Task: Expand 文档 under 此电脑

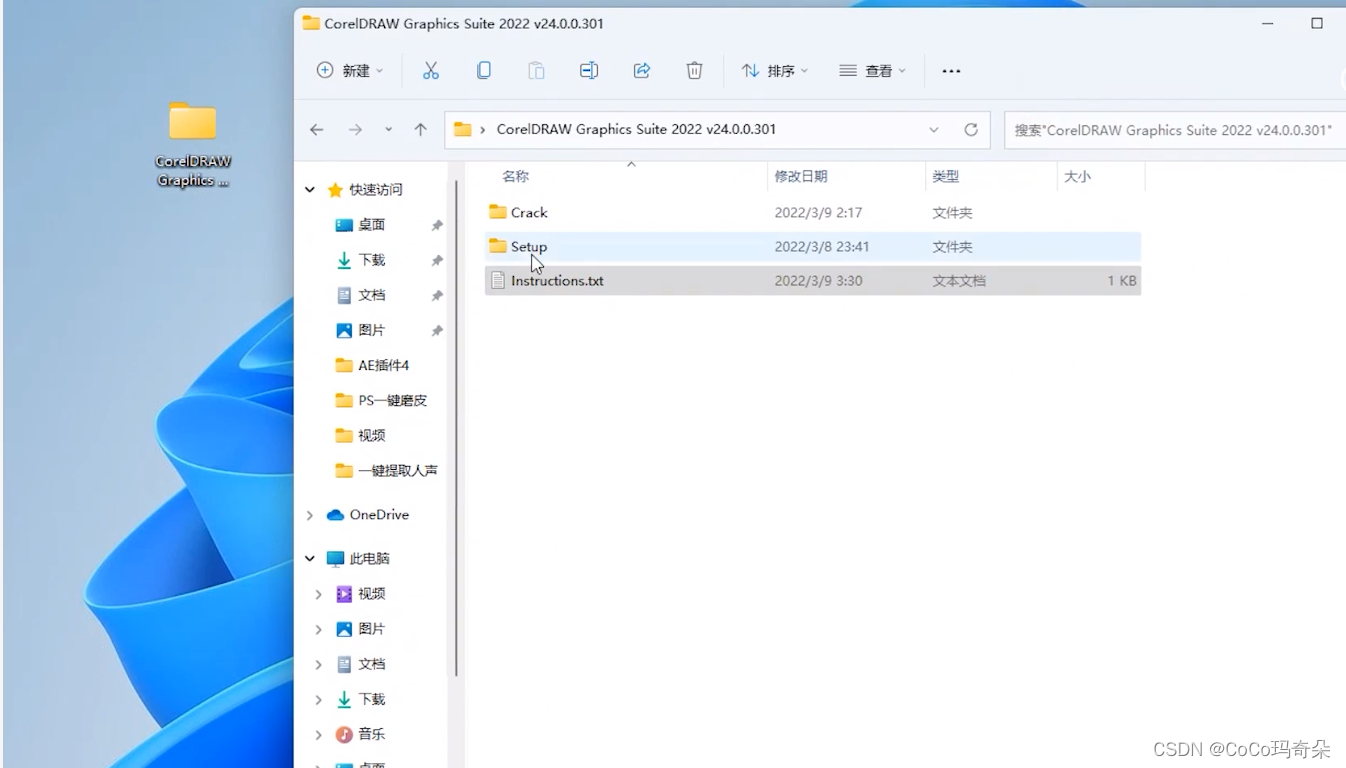Action: pyautogui.click(x=319, y=664)
